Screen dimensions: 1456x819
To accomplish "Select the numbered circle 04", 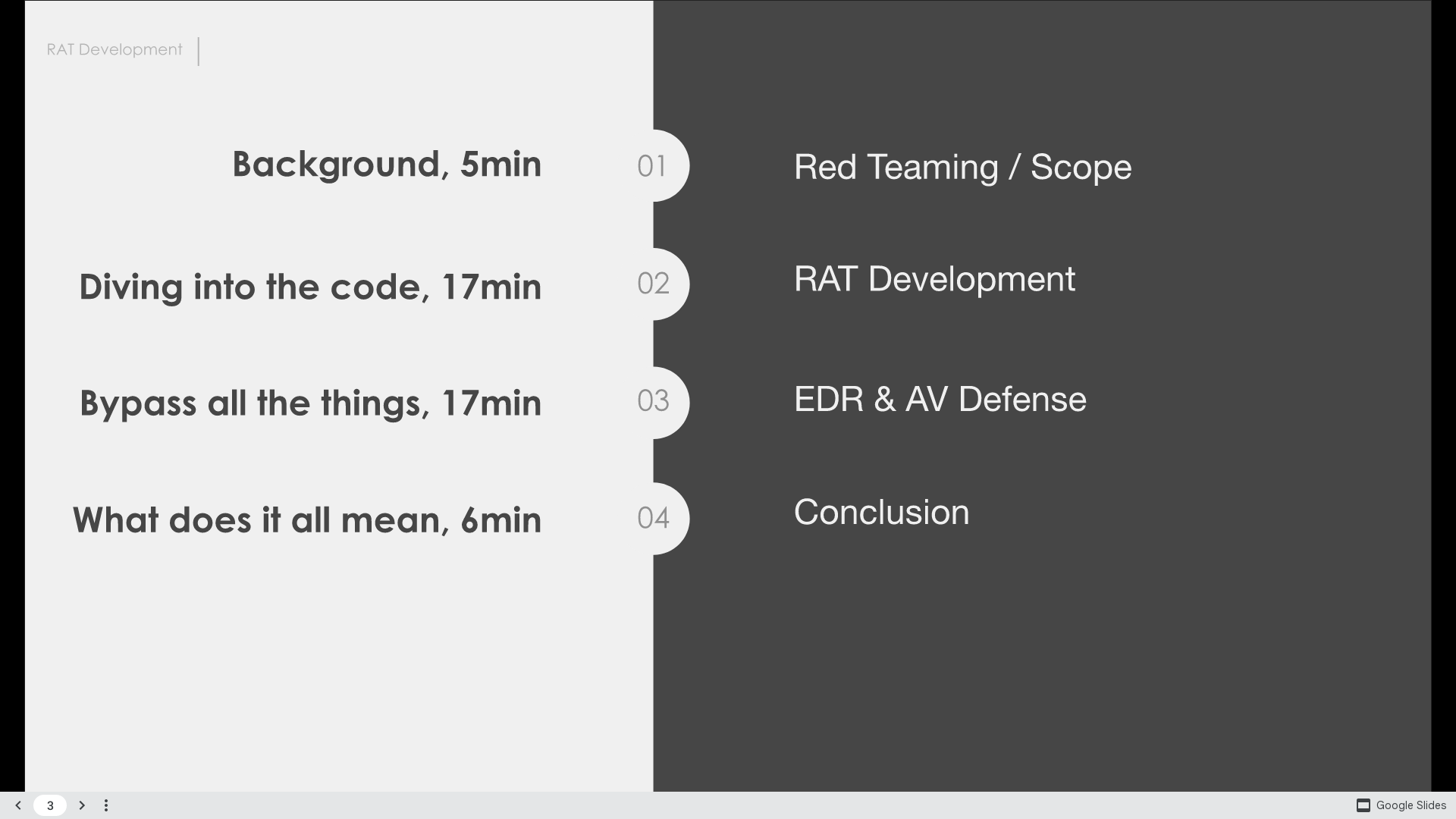I will click(652, 519).
